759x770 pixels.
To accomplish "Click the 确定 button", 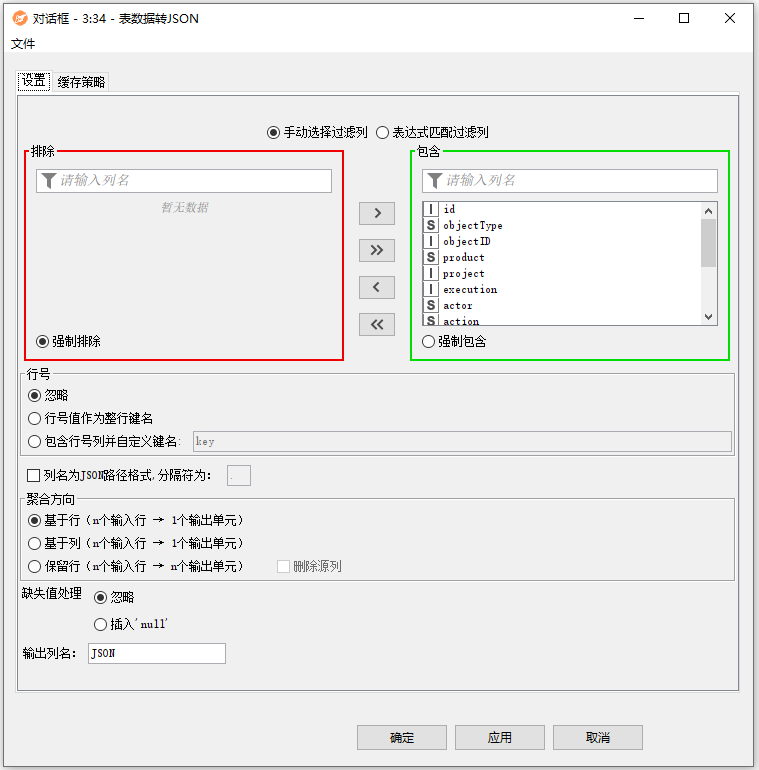I will tap(402, 738).
